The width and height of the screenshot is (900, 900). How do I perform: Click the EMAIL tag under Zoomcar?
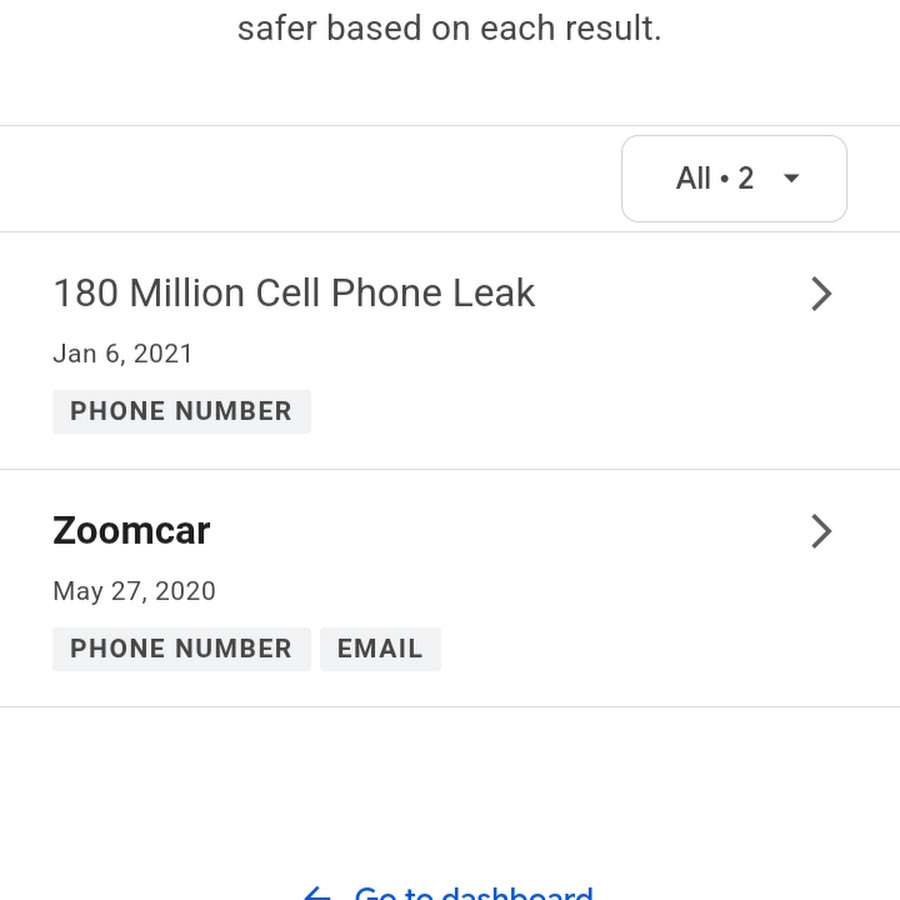[380, 649]
